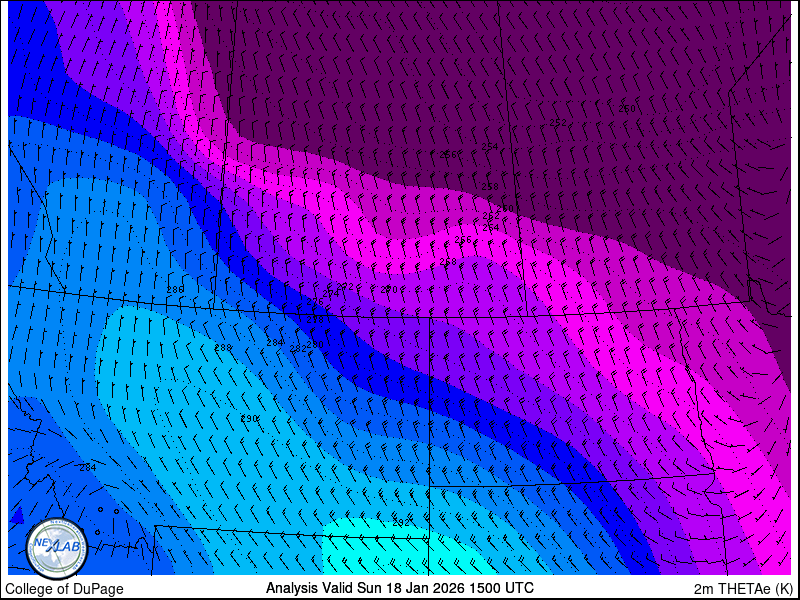The width and height of the screenshot is (800, 600).
Task: Select the 'College of DuPage' footer text
Action: tap(64, 589)
